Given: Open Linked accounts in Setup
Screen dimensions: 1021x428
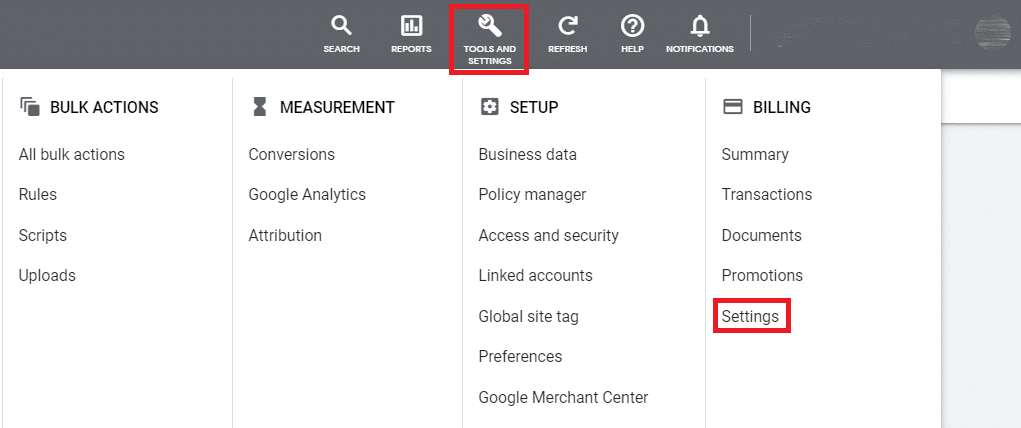Looking at the screenshot, I should pyautogui.click(x=535, y=275).
